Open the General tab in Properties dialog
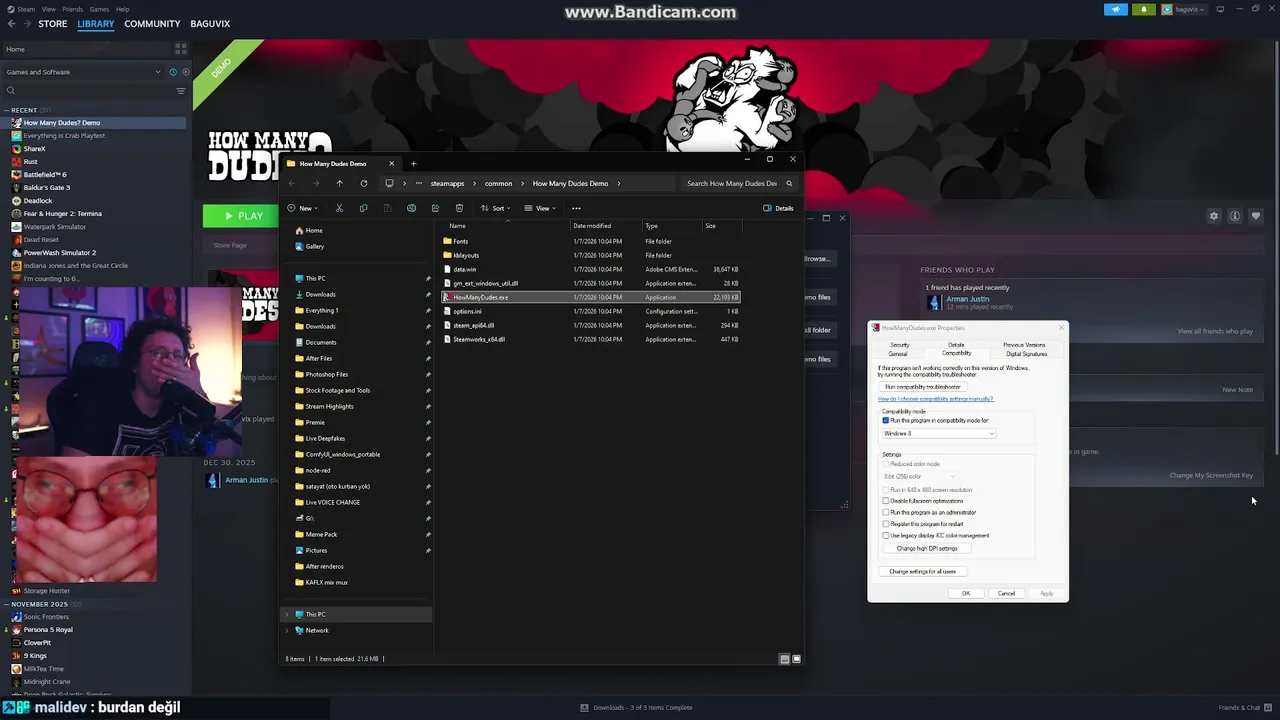 click(898, 353)
